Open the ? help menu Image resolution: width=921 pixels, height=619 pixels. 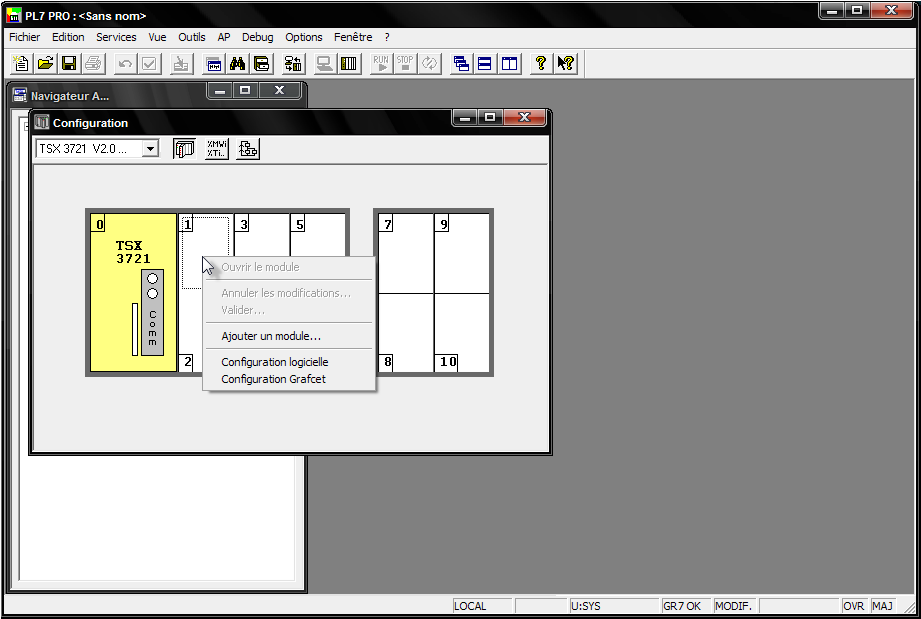pyautogui.click(x=387, y=37)
